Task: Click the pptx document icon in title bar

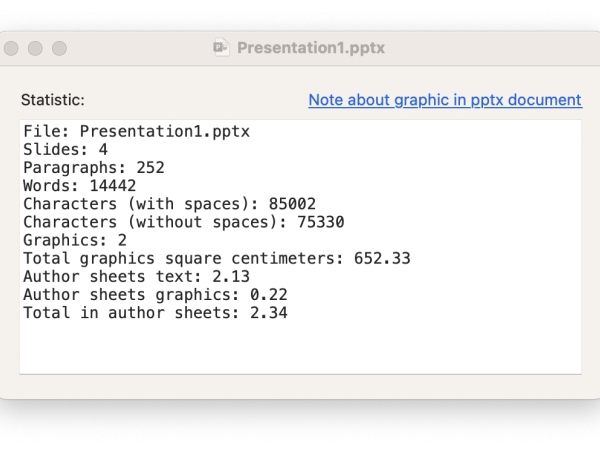Action: 221,48
